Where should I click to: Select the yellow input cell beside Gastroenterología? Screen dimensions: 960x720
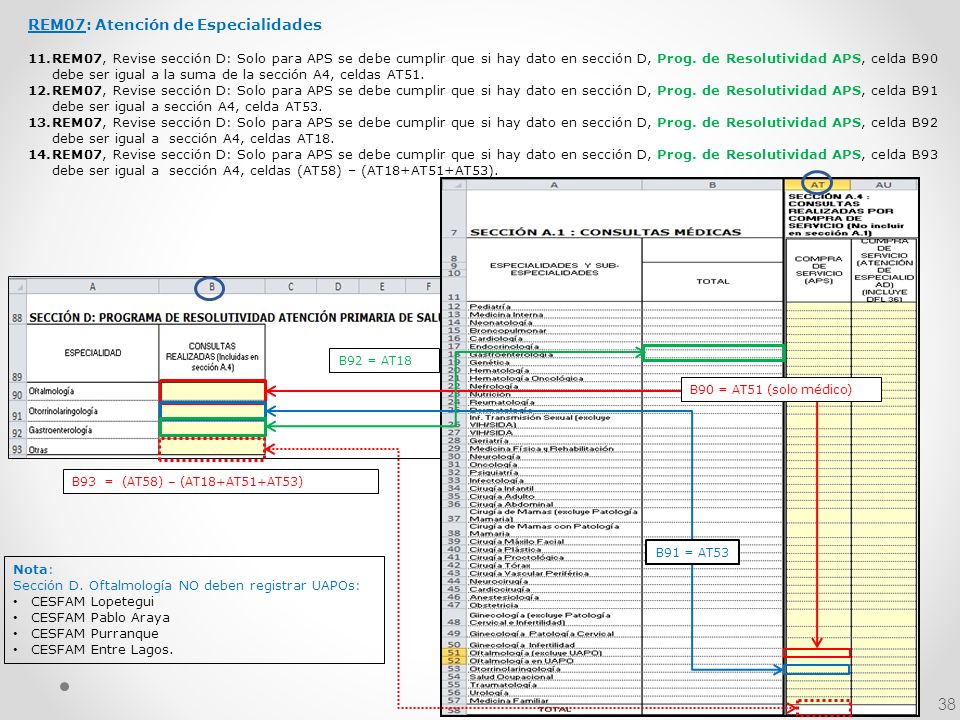[x=212, y=427]
